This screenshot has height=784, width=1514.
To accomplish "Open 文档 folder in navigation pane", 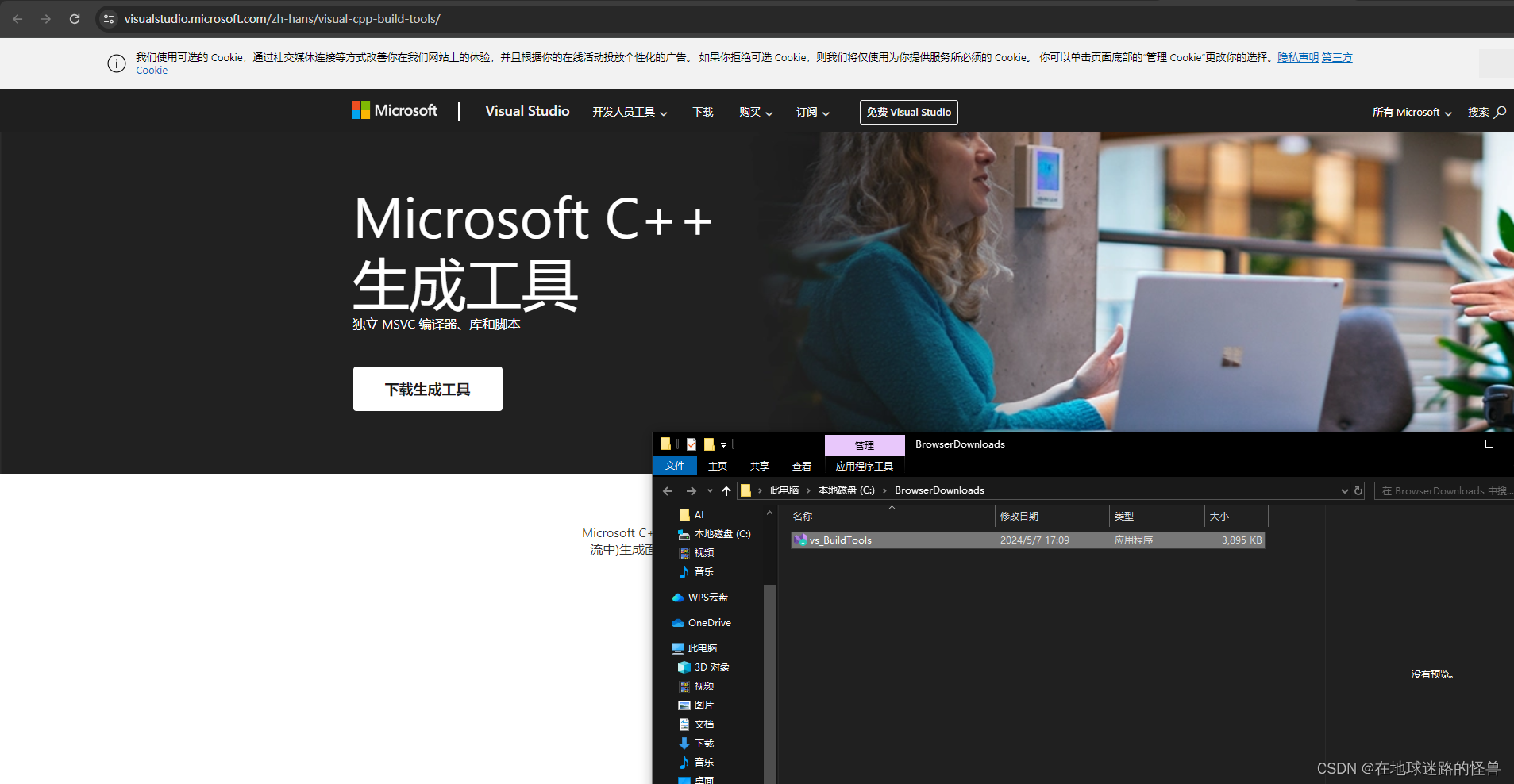I will coord(696,724).
